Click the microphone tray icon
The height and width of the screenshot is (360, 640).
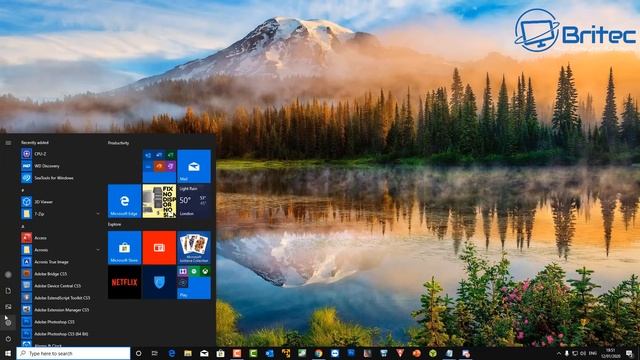tap(567, 353)
